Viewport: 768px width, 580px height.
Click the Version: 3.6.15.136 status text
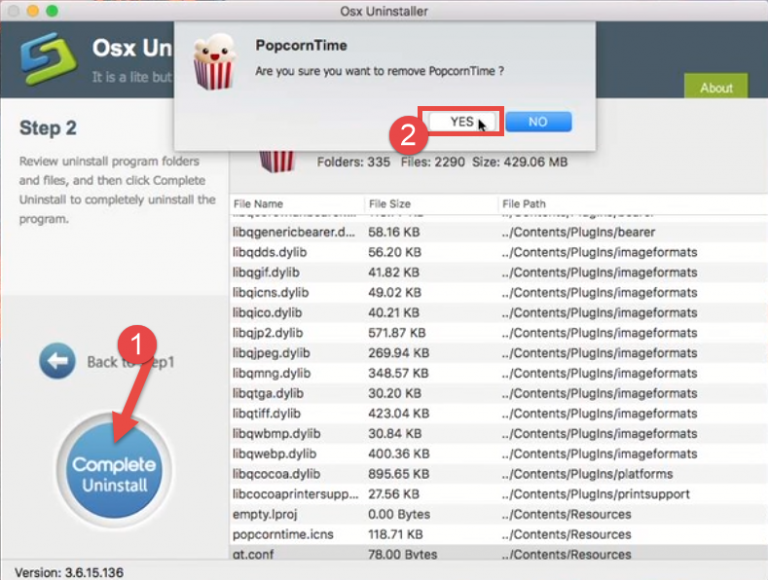point(69,572)
